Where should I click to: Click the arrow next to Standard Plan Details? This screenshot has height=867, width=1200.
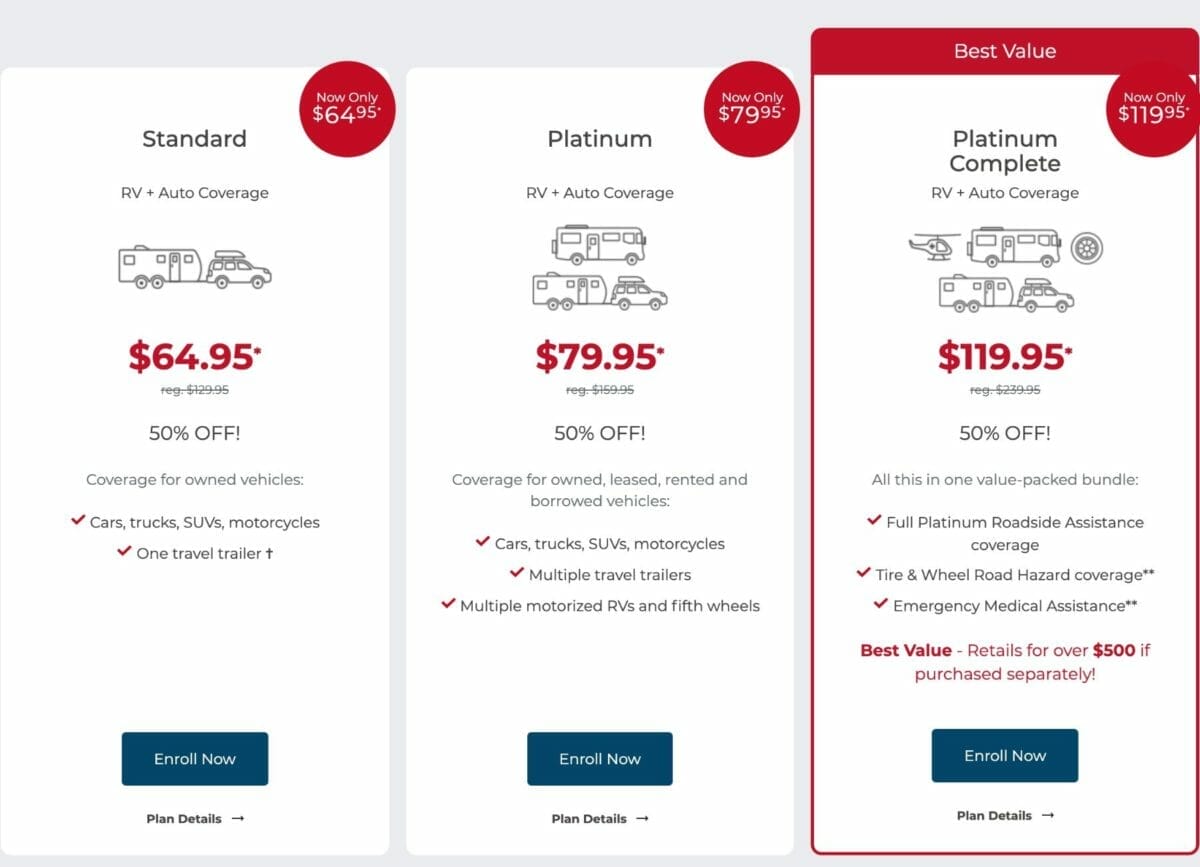[237, 818]
